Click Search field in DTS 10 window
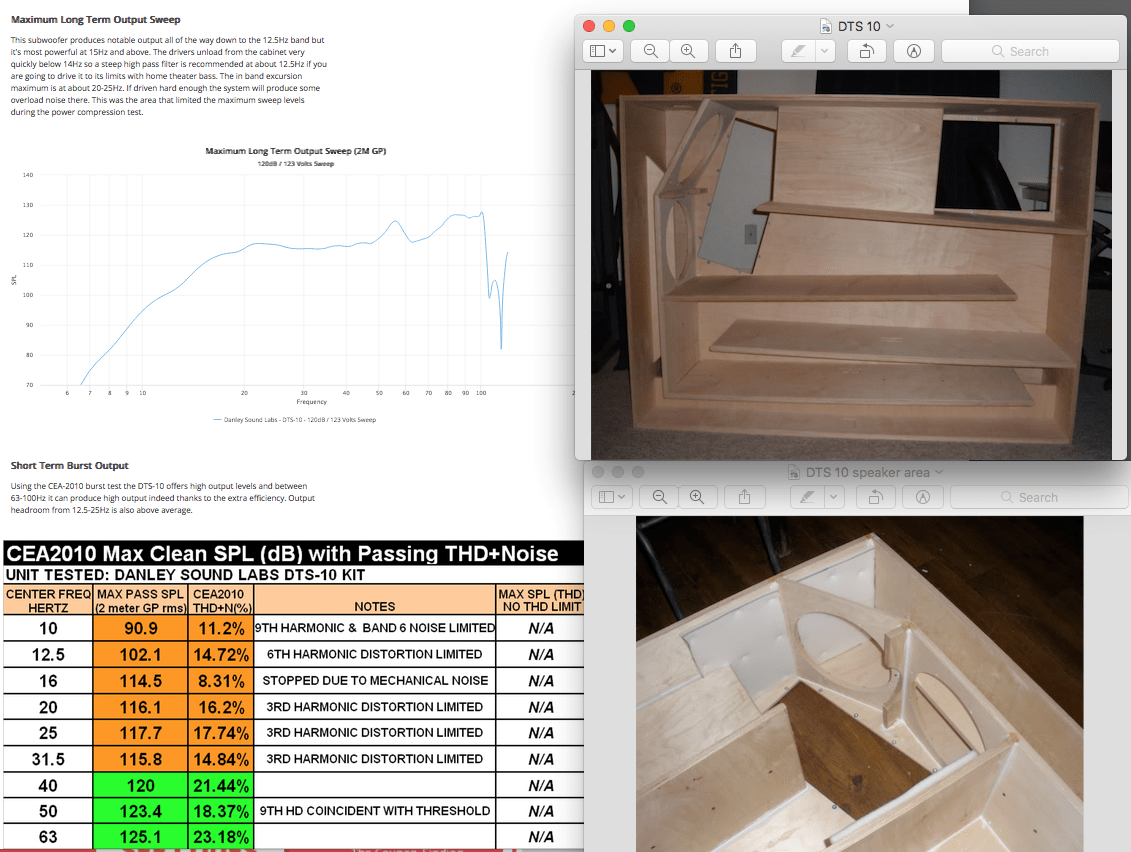The height and width of the screenshot is (852, 1131). pos(1030,51)
